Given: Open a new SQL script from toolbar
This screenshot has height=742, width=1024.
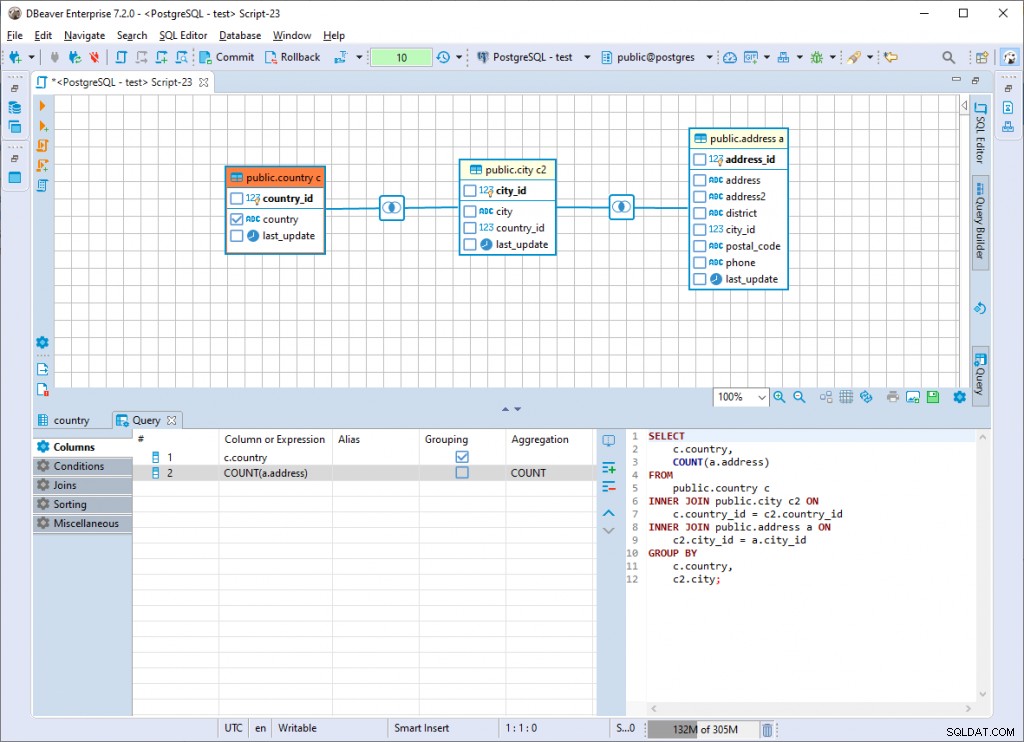Looking at the screenshot, I should tap(121, 57).
